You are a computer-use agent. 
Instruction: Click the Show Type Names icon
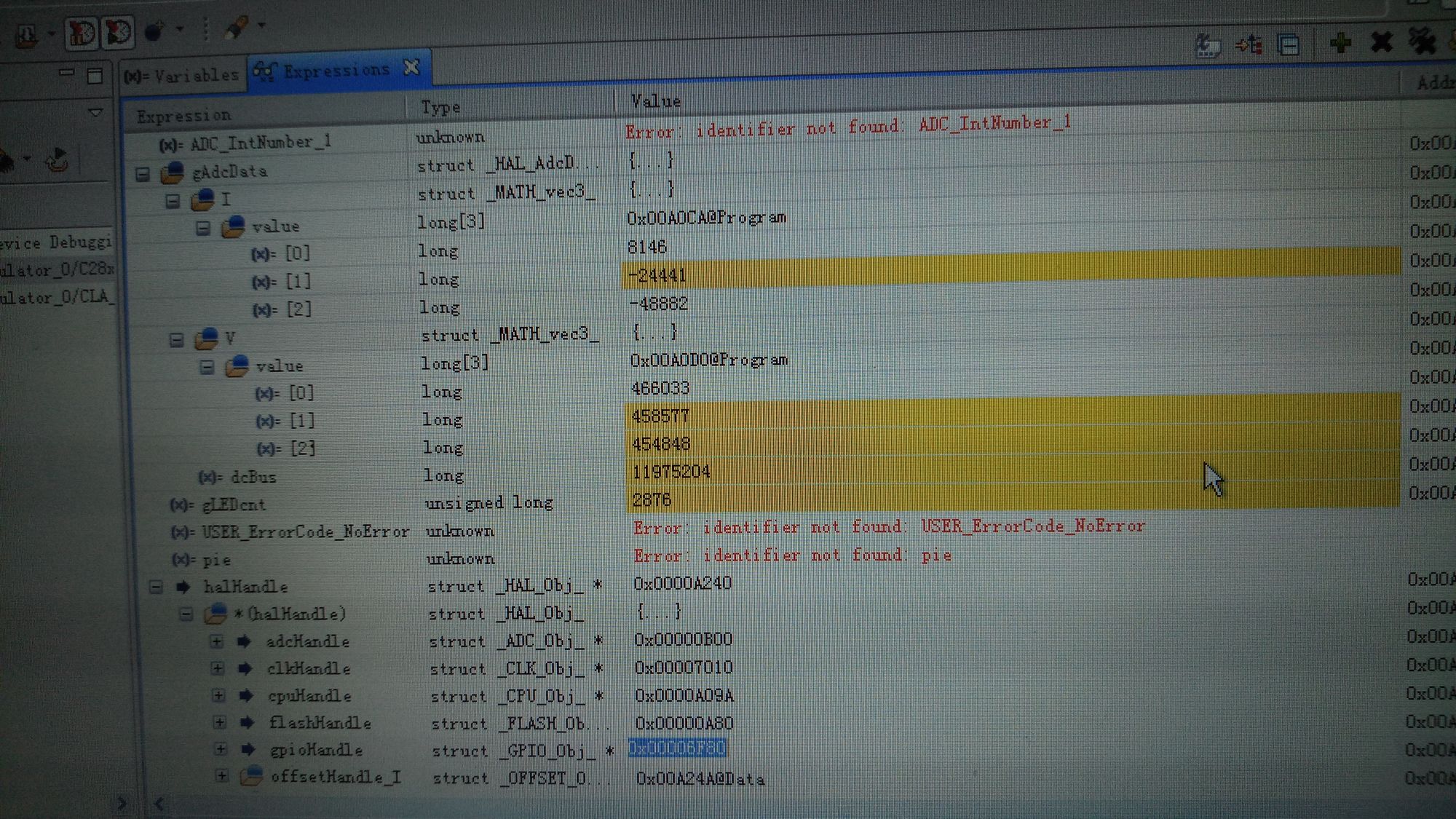[1207, 47]
